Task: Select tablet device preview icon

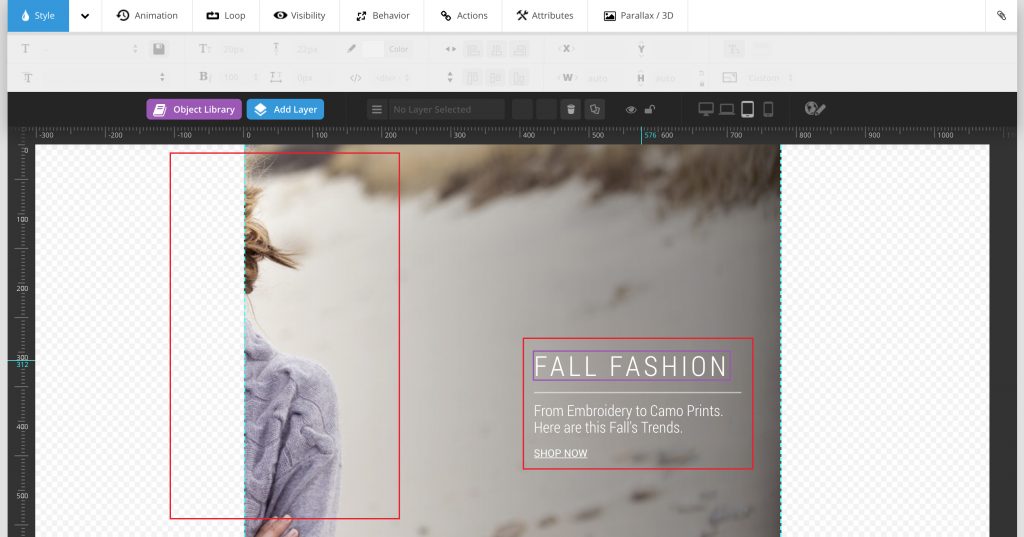Action: [x=747, y=110]
